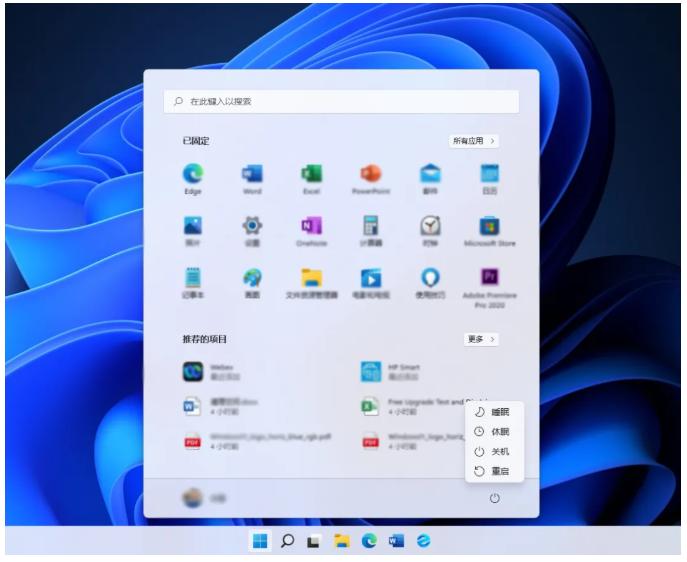The width and height of the screenshot is (687, 562).
Task: Open OneNote from pinned apps
Action: 312,227
